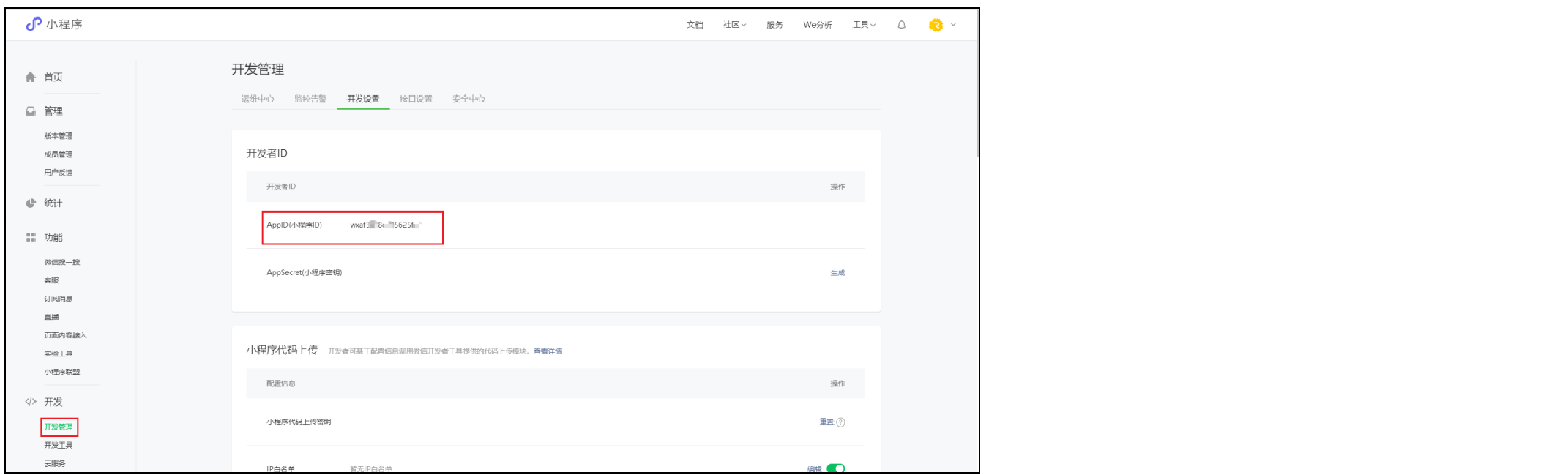Click the 管理 inbox icon

point(31,111)
